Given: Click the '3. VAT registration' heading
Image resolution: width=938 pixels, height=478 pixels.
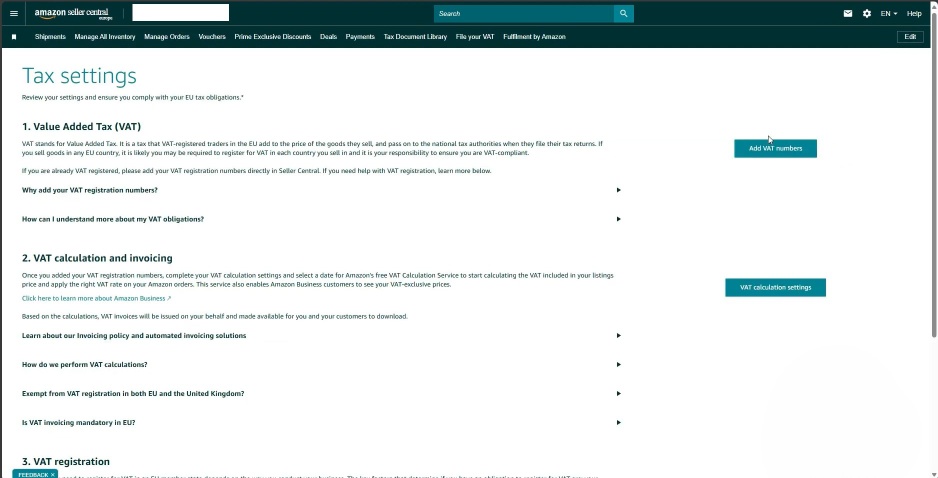Looking at the screenshot, I should (66, 462).
